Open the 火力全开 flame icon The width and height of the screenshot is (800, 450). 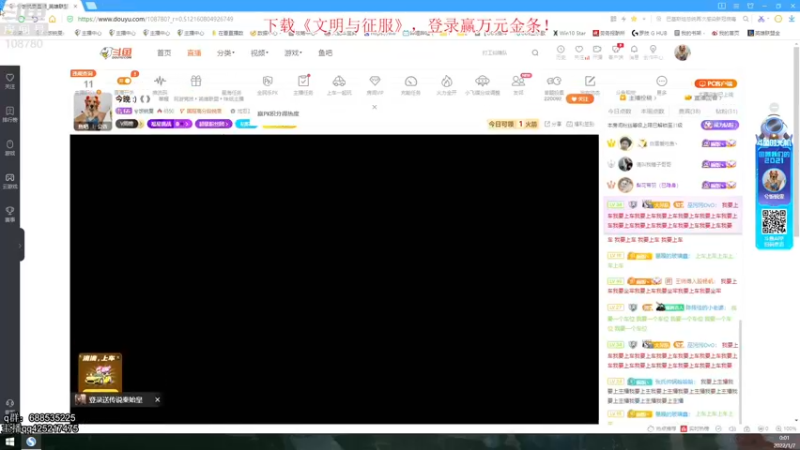(446, 81)
